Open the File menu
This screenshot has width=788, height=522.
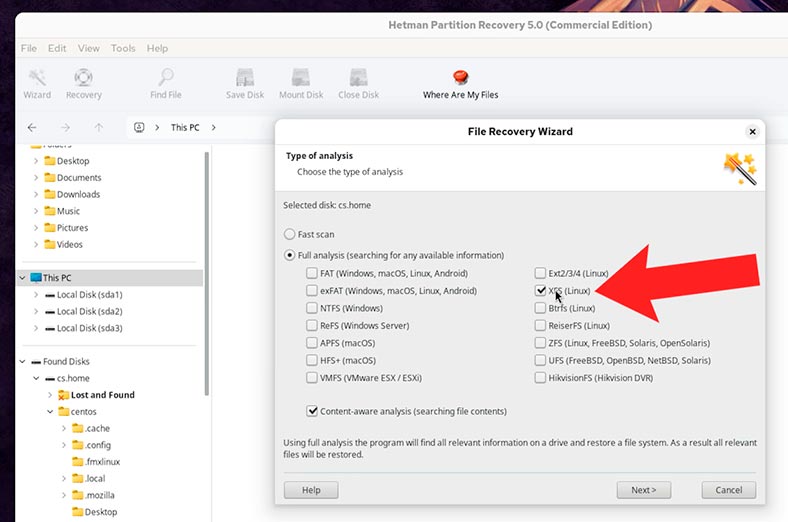29,48
